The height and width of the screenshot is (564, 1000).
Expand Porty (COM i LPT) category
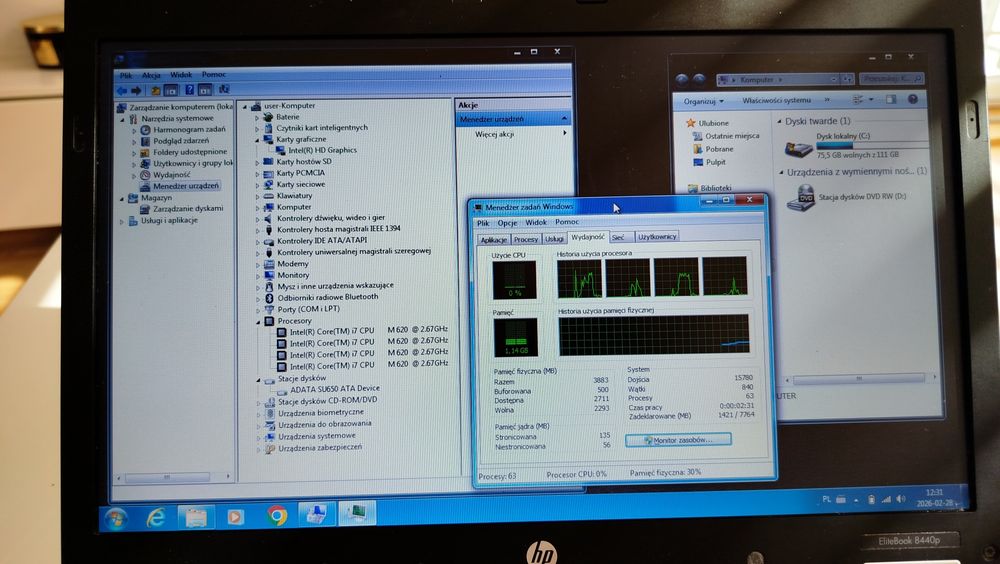pos(259,310)
